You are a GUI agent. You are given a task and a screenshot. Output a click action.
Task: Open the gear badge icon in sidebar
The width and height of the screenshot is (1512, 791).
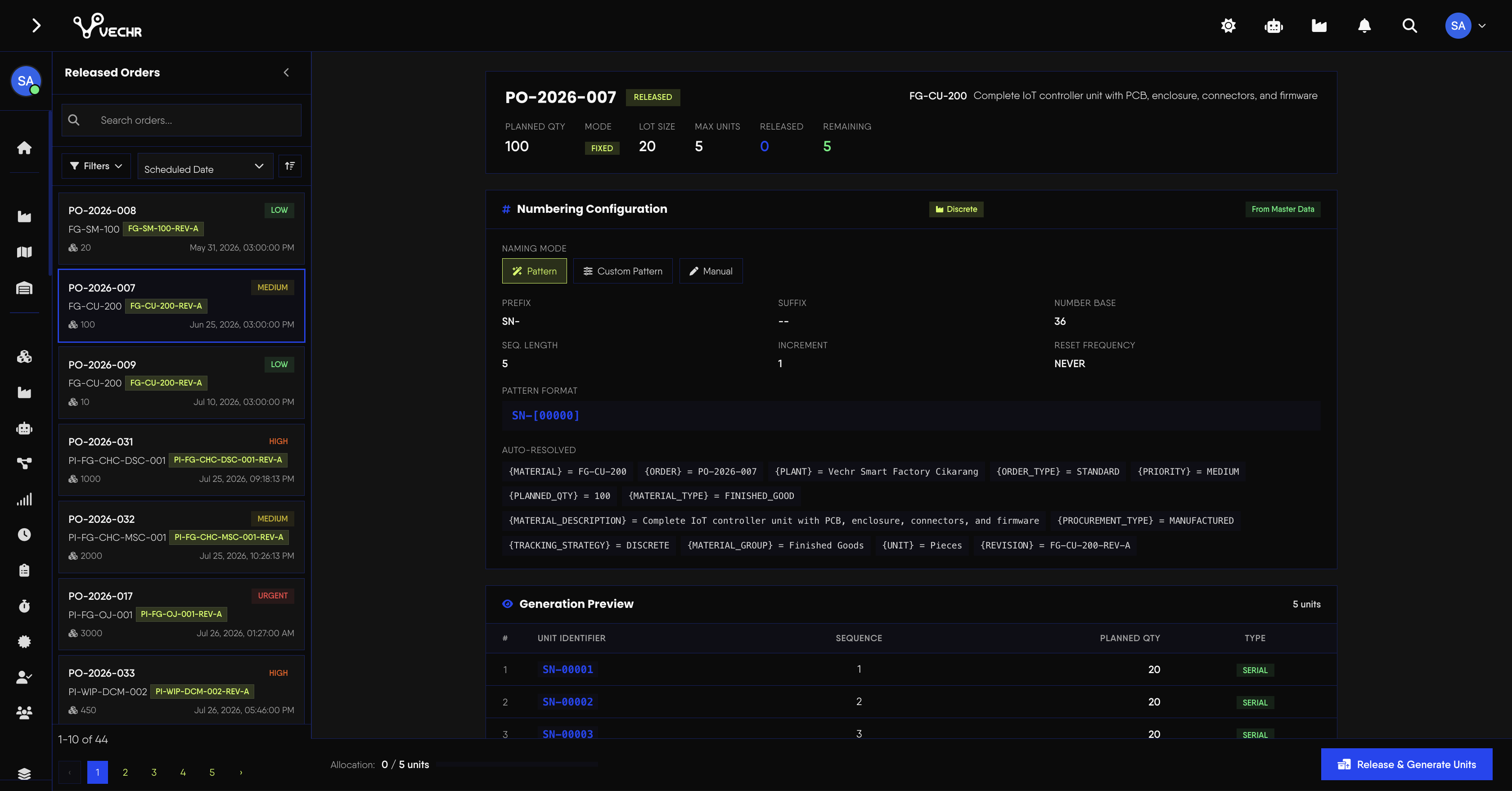pos(24,641)
